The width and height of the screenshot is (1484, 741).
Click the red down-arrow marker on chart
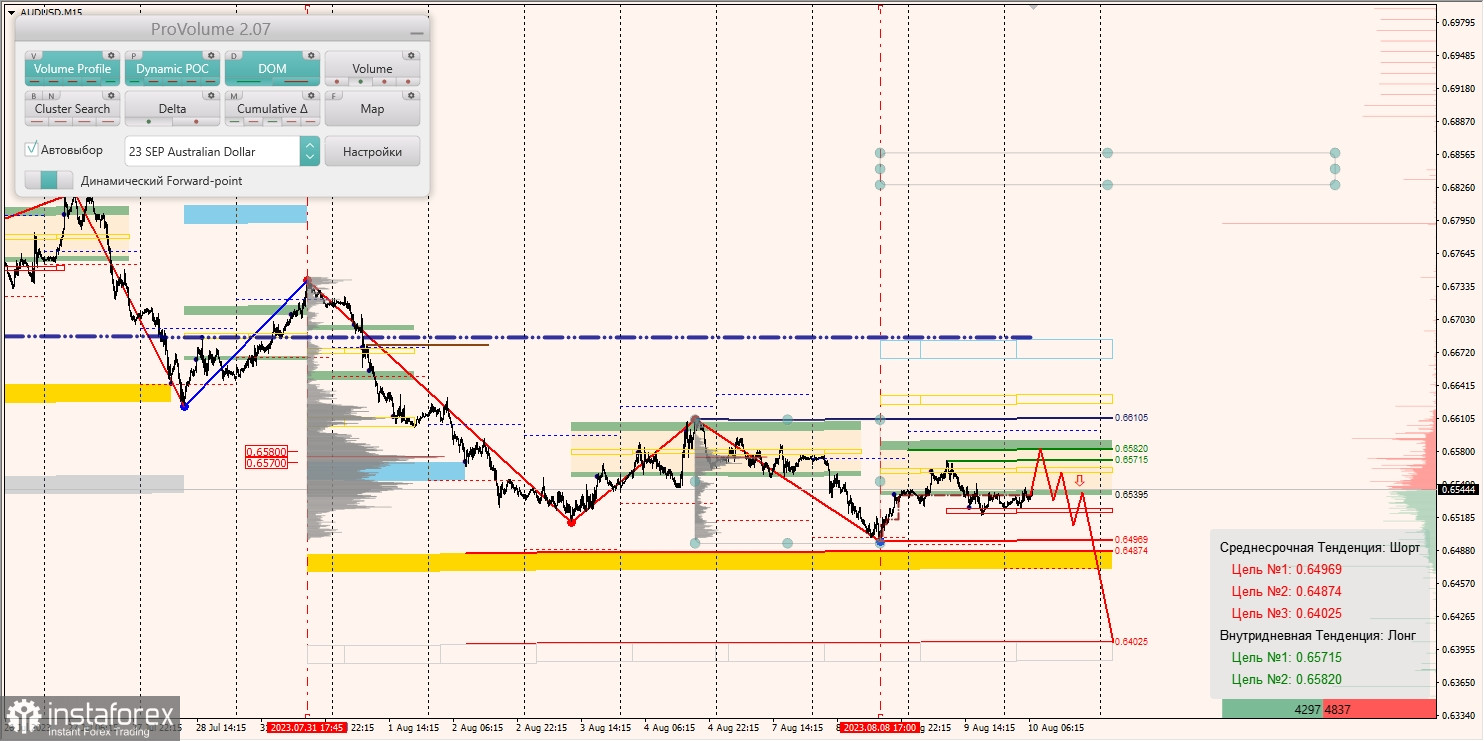1080,481
